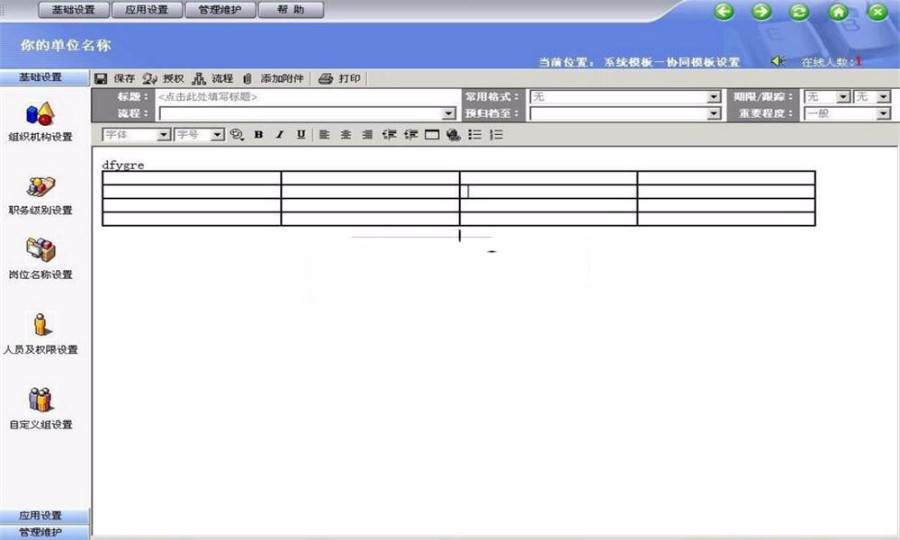Screen dimensions: 900x540
Task: Print the document using 打印
Action: click(x=340, y=79)
